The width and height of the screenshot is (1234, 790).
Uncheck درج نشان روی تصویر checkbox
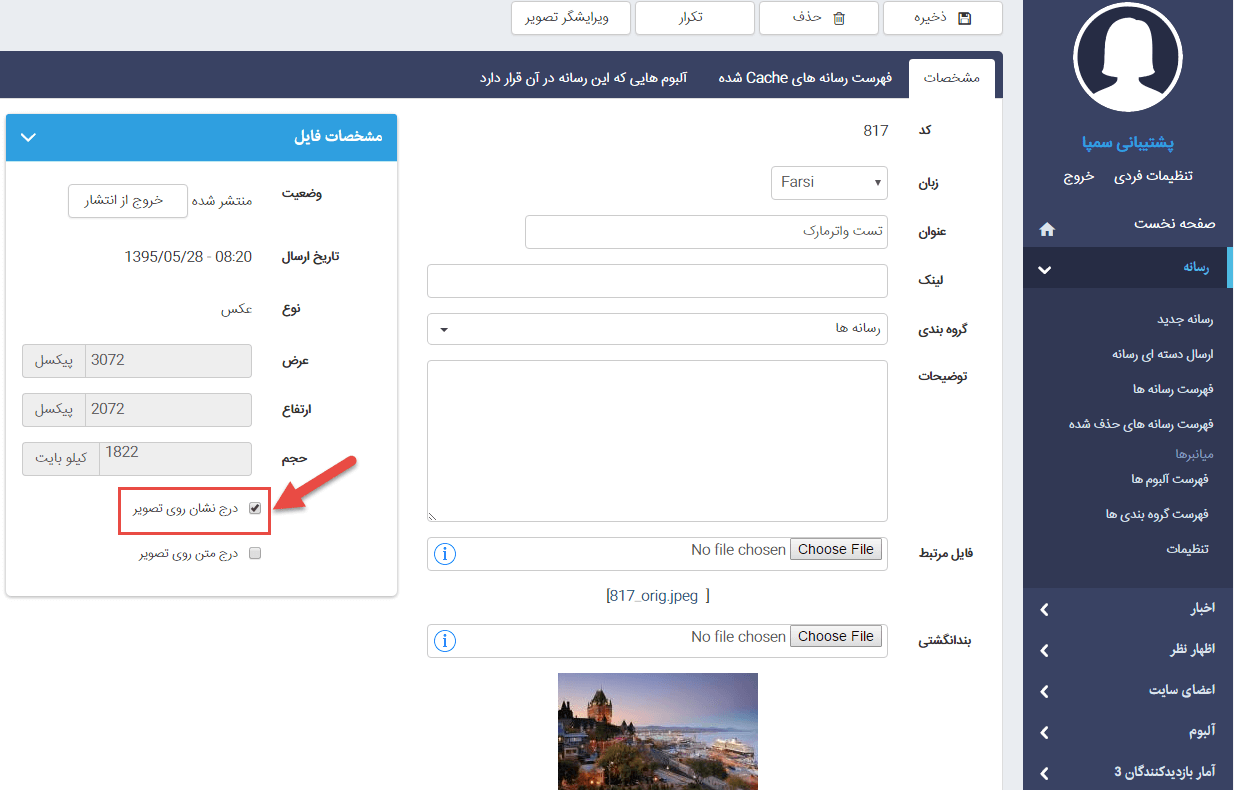(255, 509)
